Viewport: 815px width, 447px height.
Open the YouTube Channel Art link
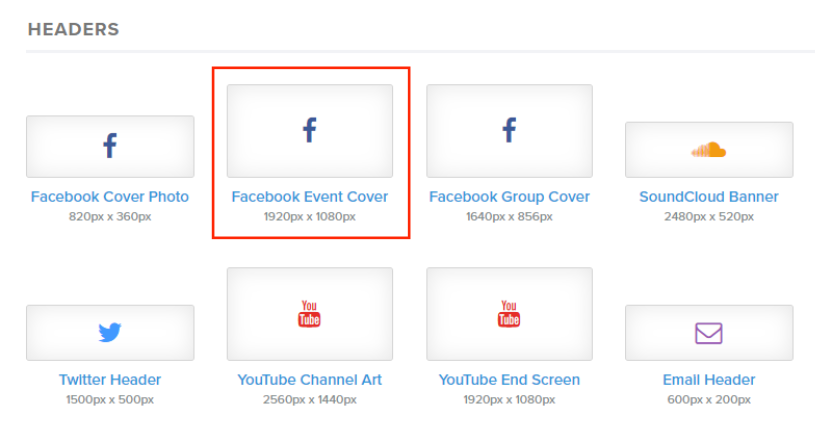coord(310,379)
